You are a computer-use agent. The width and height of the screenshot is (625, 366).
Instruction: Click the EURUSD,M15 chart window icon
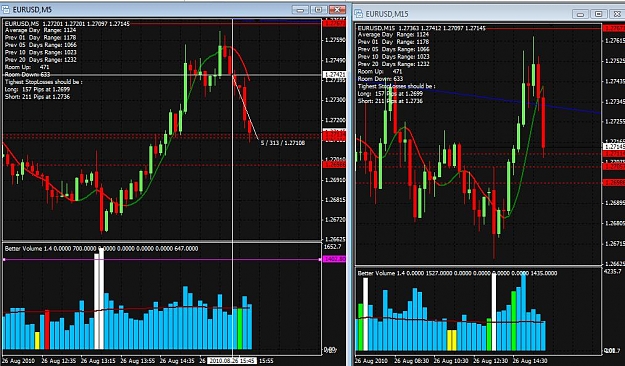point(359,14)
